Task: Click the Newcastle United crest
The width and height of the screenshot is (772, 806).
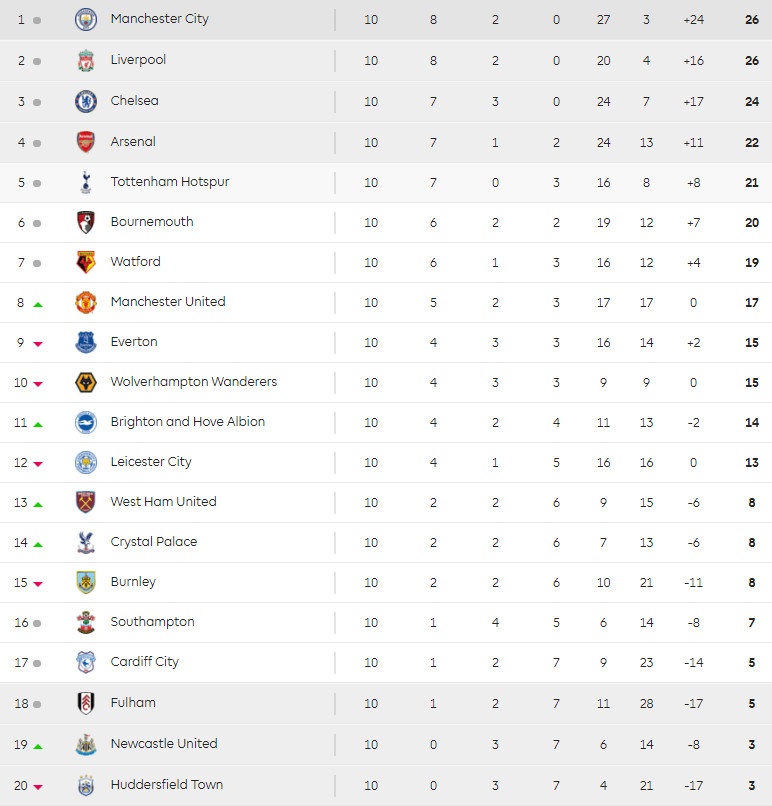Action: click(x=86, y=744)
